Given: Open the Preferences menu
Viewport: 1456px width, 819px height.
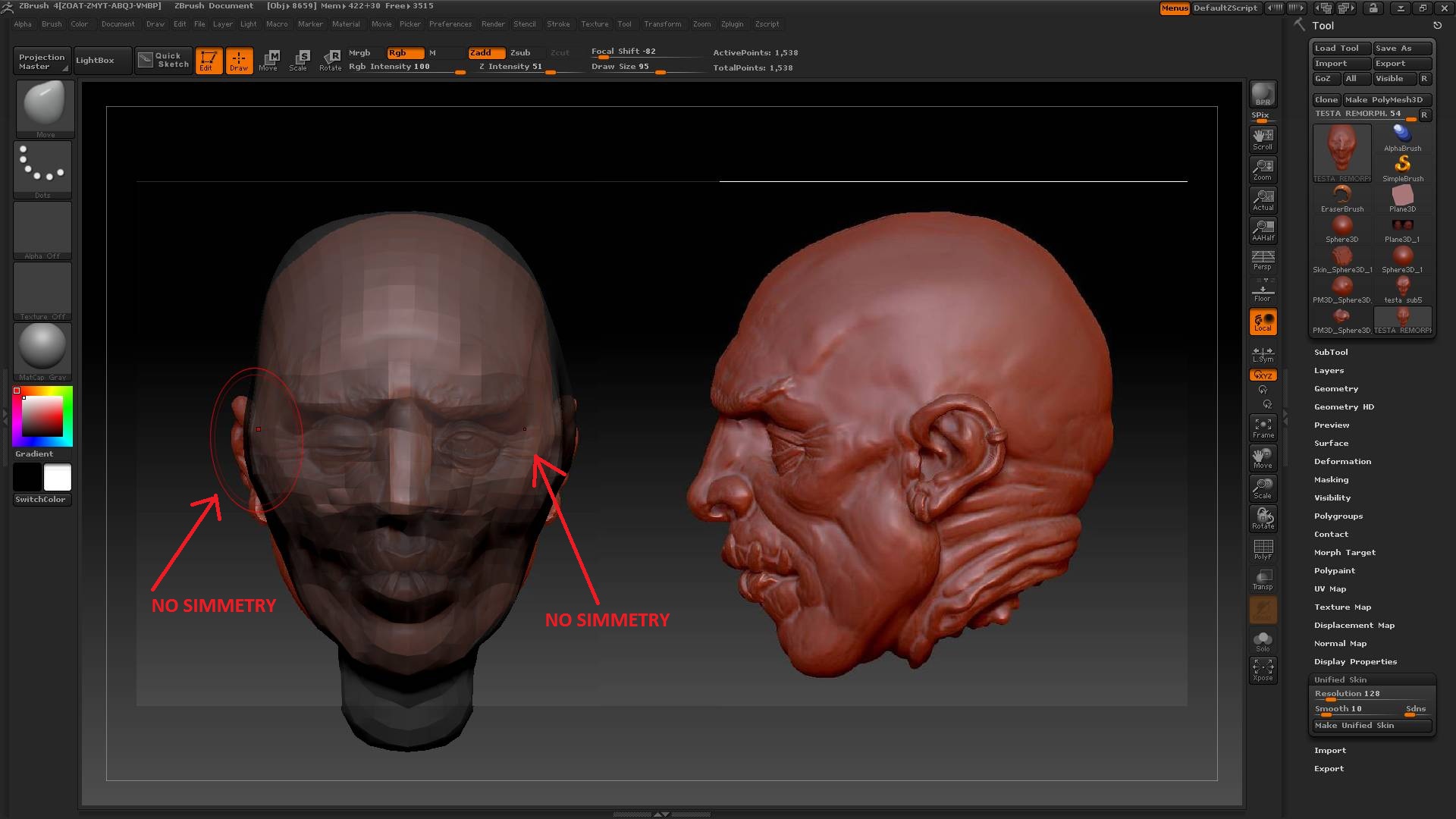Looking at the screenshot, I should tap(450, 24).
